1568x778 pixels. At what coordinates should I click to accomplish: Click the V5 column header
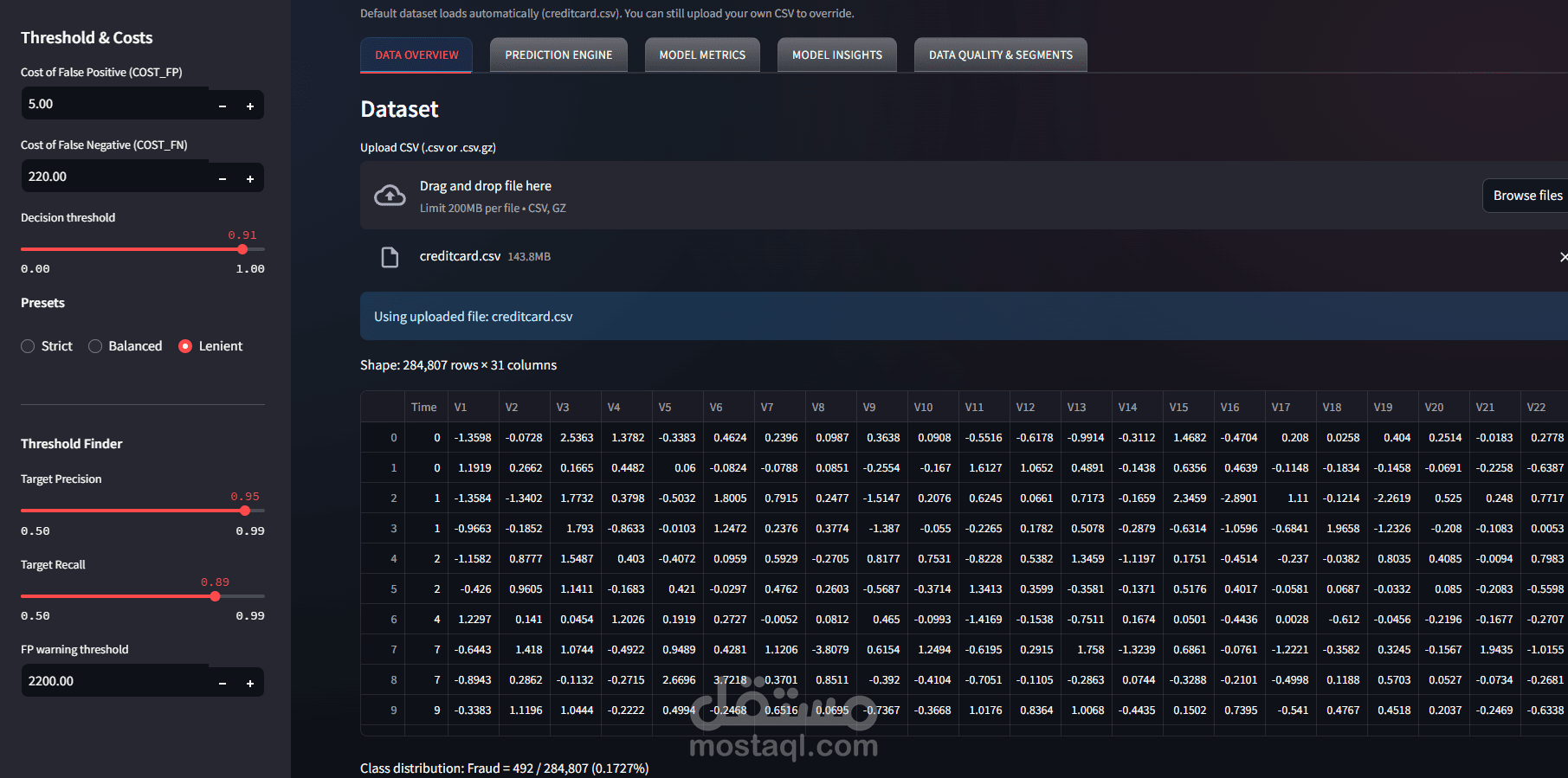pos(677,407)
